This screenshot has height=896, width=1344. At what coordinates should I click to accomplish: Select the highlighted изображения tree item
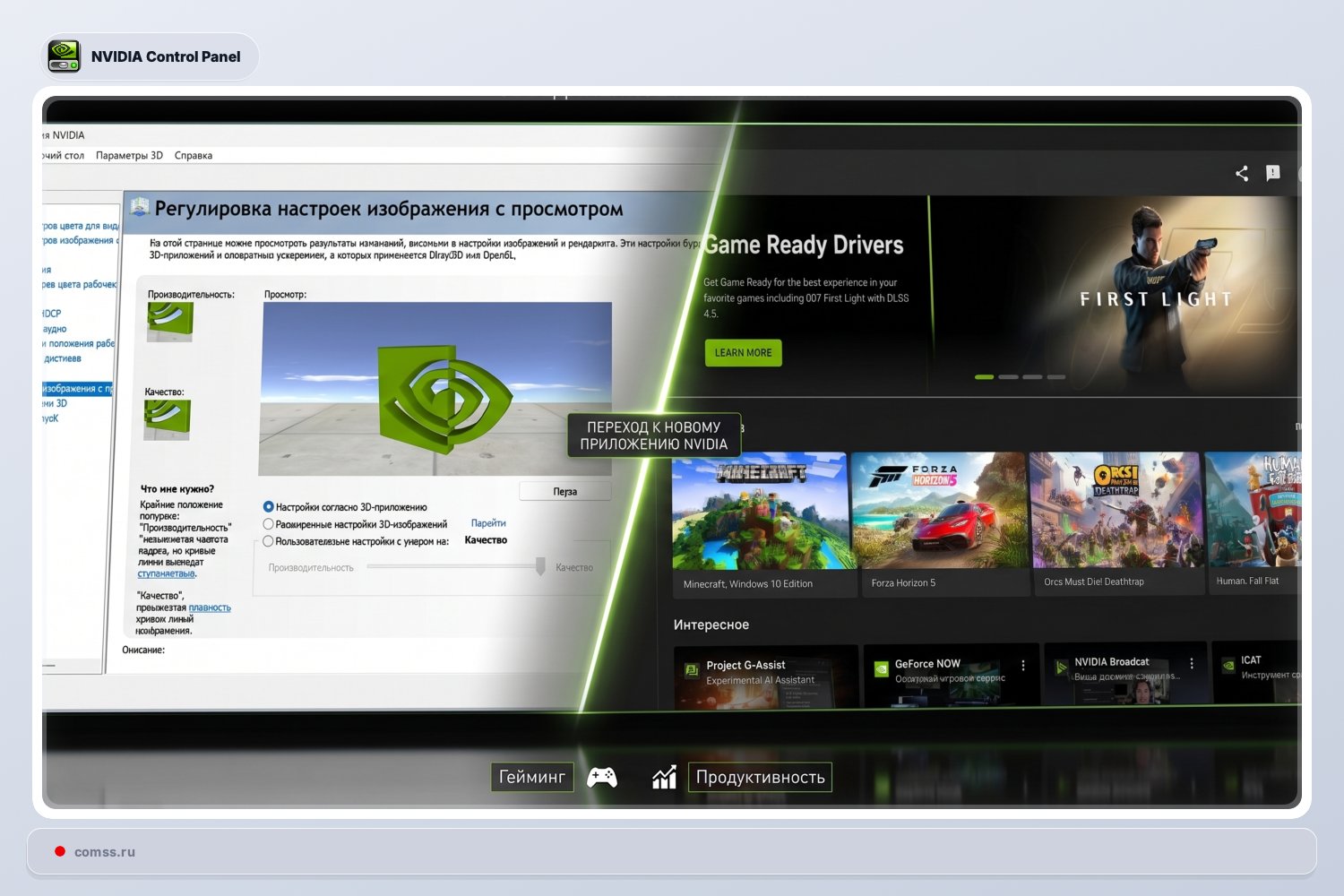78,389
